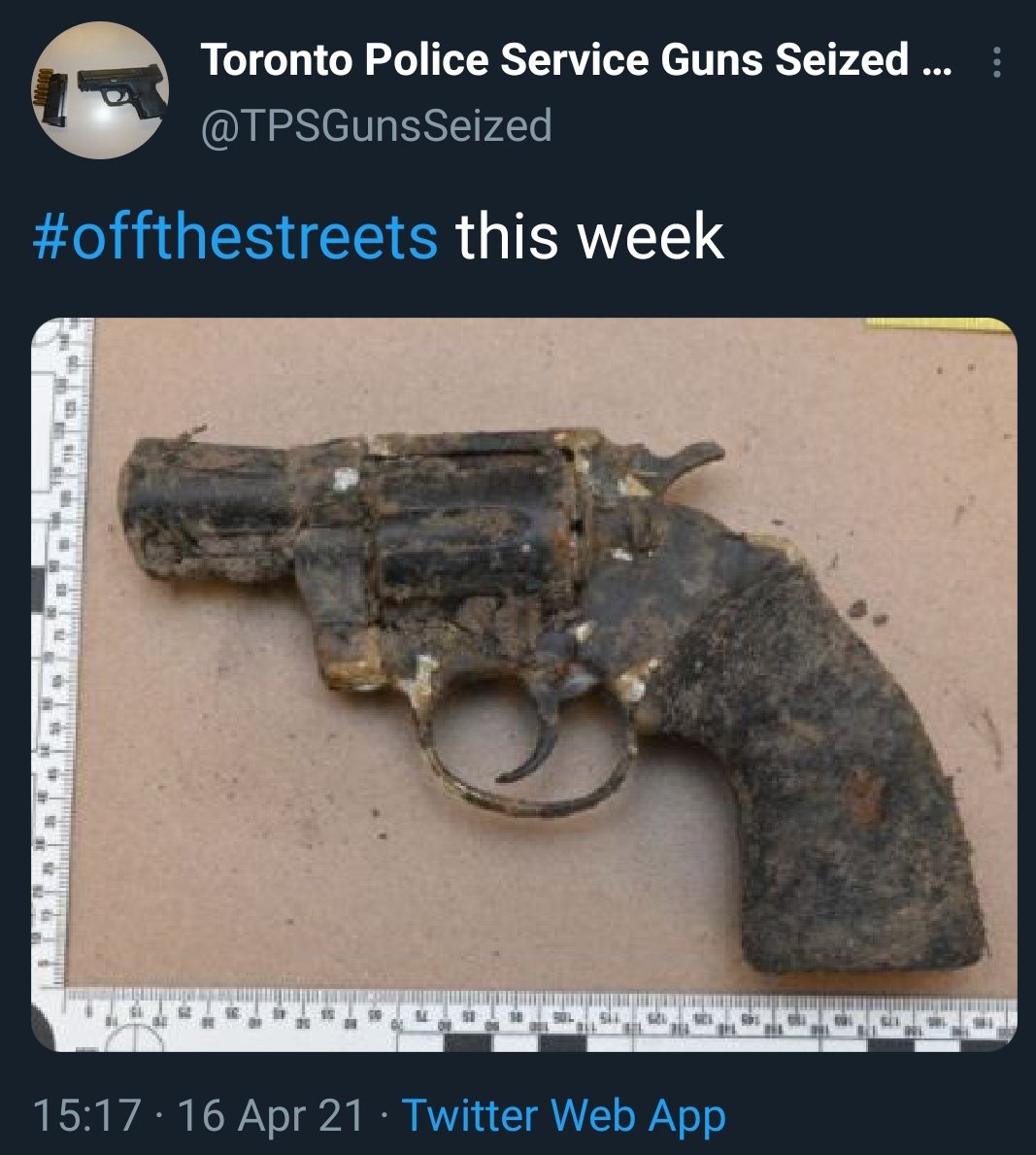
Task: Click the "this week" tweet text
Action: click(589, 236)
